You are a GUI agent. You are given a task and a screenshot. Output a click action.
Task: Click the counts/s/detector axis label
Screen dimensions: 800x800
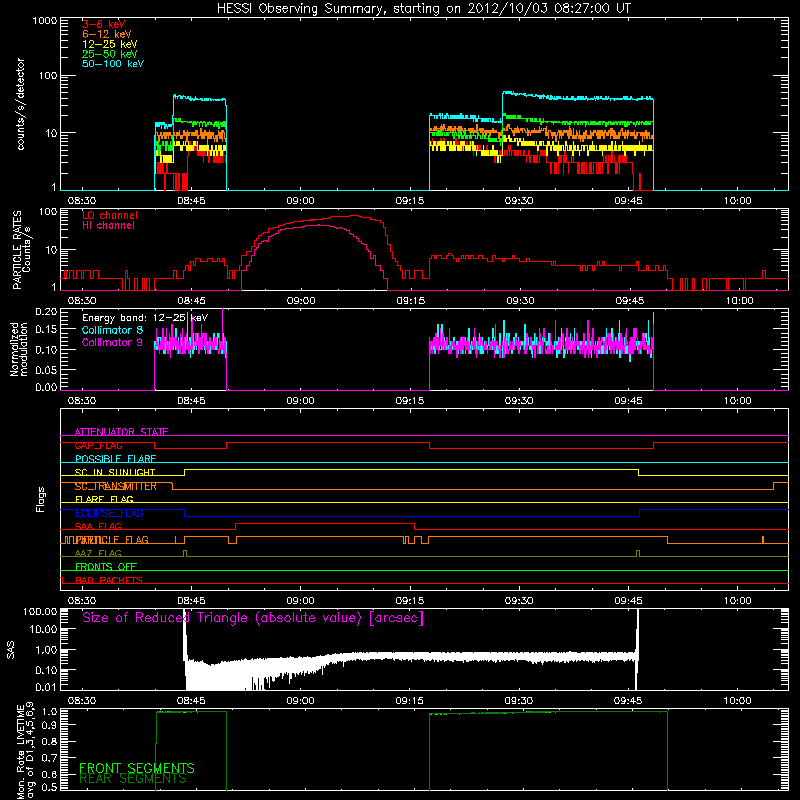20,104
